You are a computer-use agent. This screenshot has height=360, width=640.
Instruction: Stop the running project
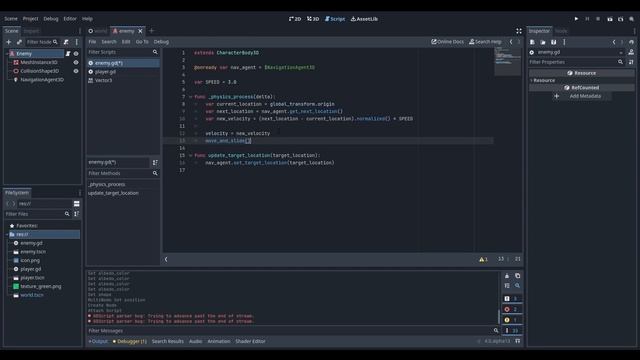[x=598, y=19]
